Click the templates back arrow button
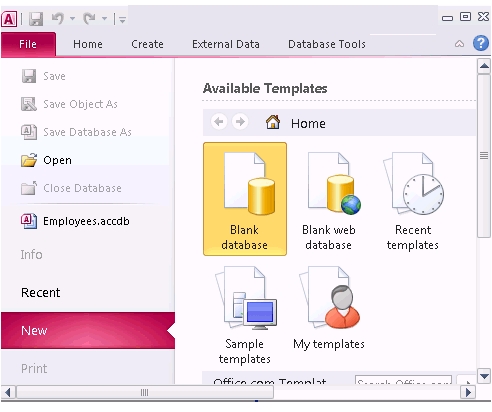This screenshot has width=492, height=412. [219, 122]
